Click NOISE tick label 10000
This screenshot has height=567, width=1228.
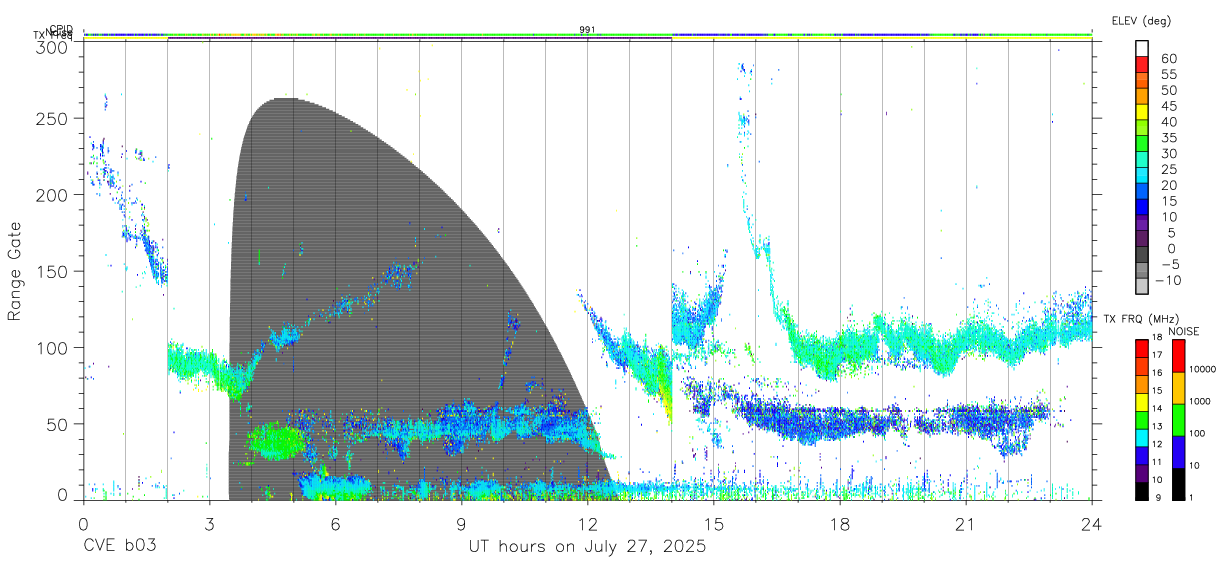pos(1202,370)
